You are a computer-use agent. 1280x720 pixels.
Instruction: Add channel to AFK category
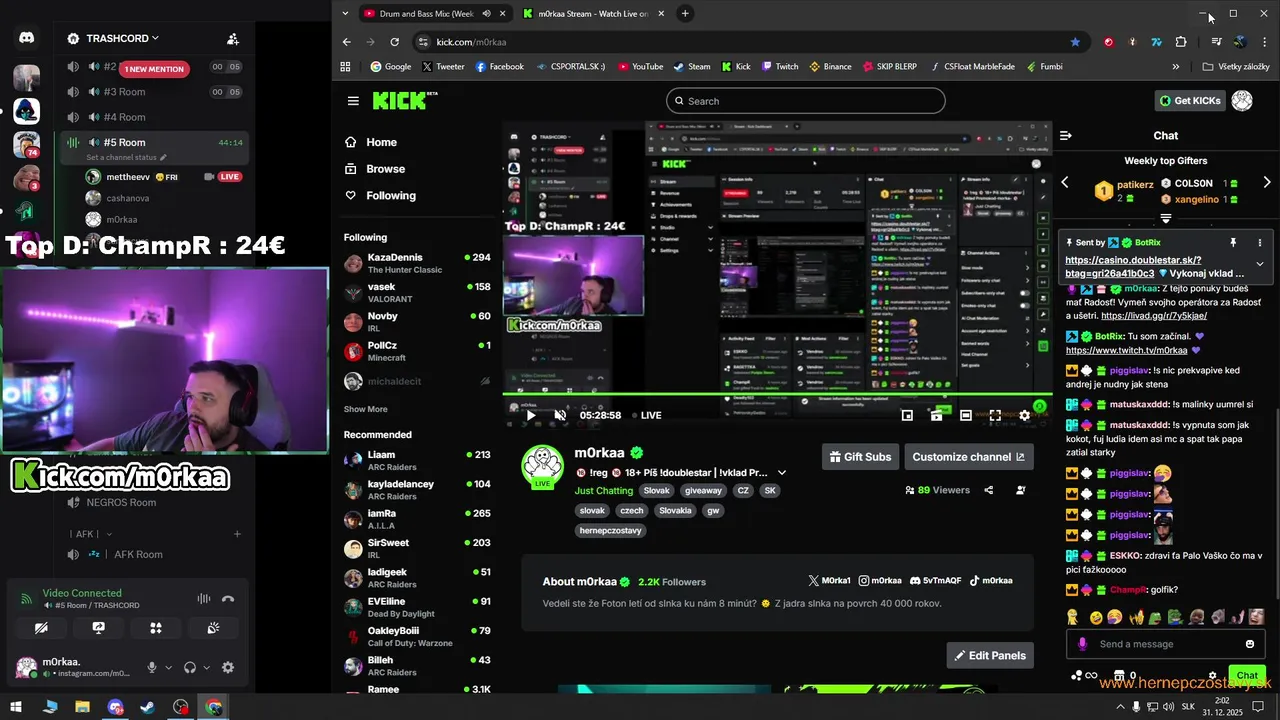coord(237,534)
